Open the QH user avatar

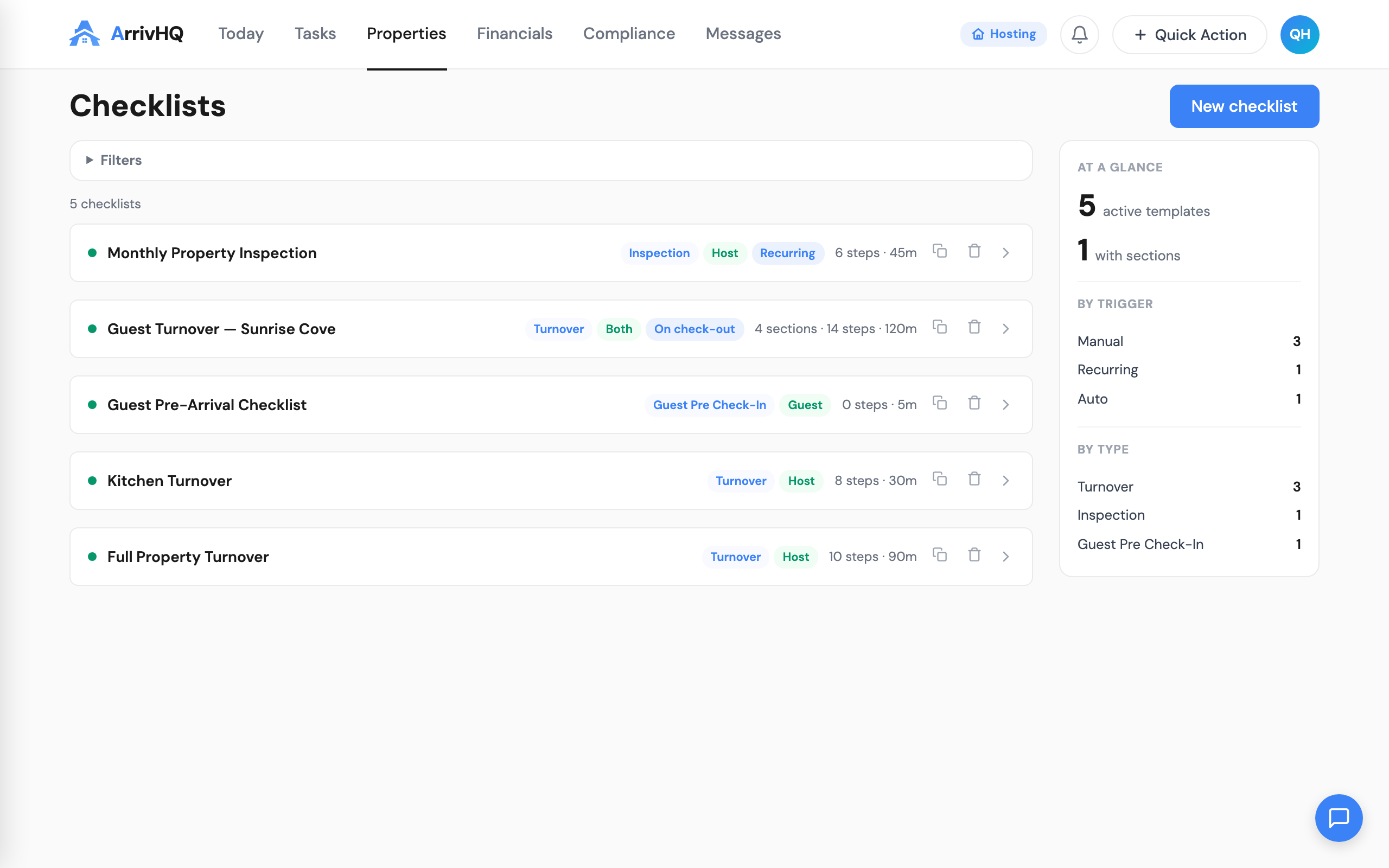pyautogui.click(x=1299, y=34)
